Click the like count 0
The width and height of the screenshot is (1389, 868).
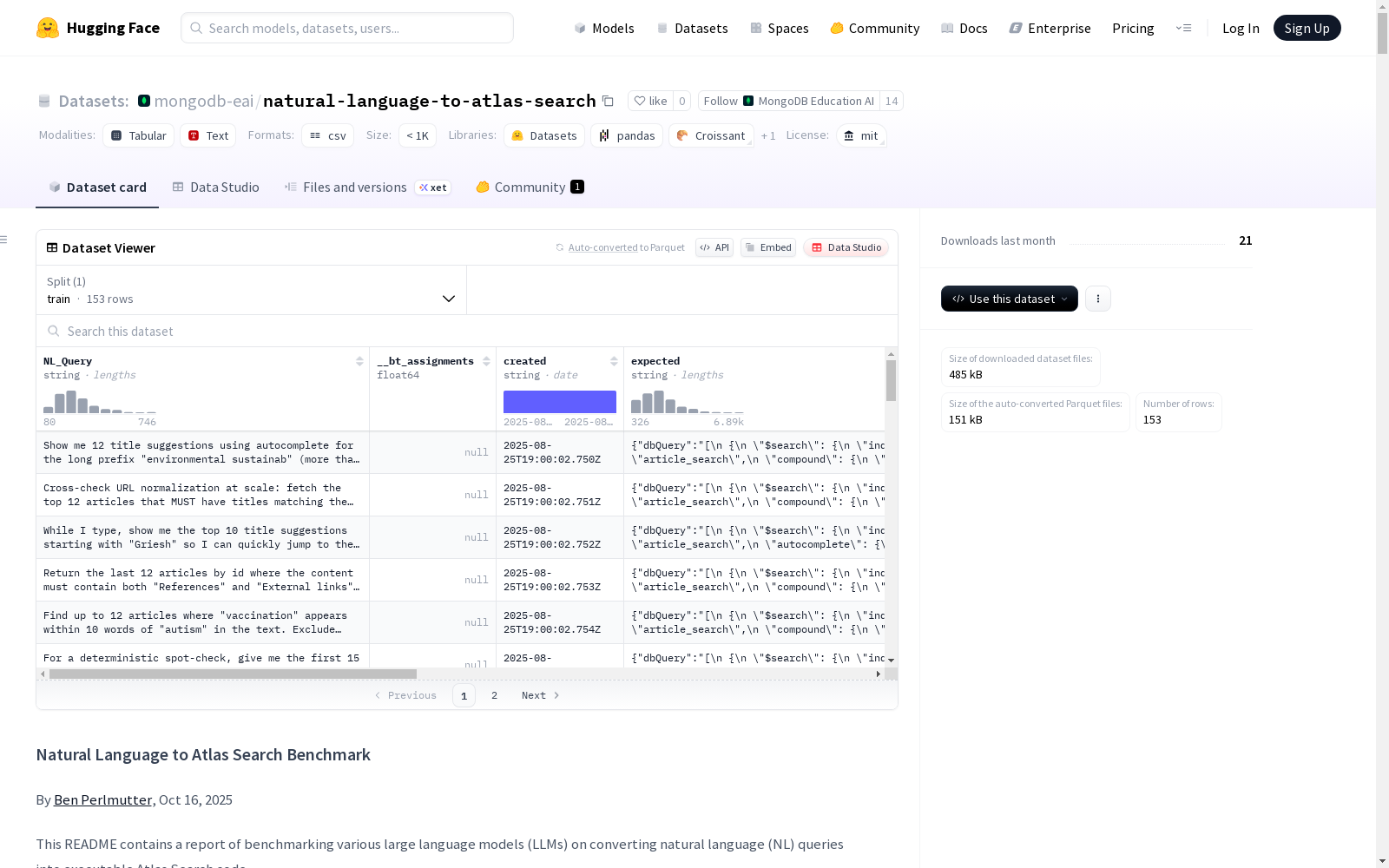point(682,101)
